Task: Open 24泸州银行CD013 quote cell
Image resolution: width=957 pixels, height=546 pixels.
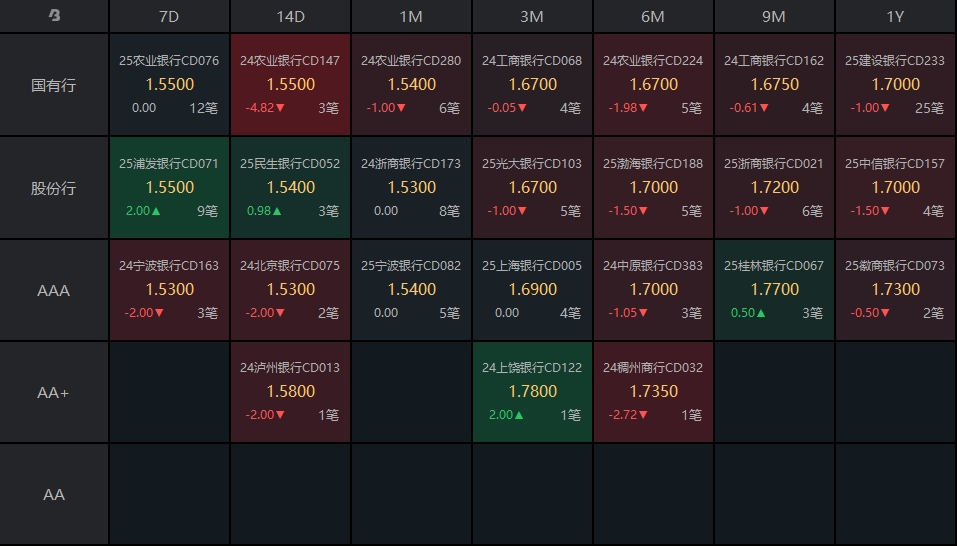Action: coord(290,391)
